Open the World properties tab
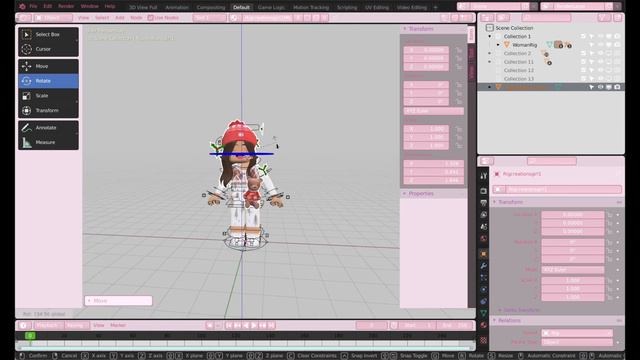The height and width of the screenshot is (360, 640). [x=484, y=238]
